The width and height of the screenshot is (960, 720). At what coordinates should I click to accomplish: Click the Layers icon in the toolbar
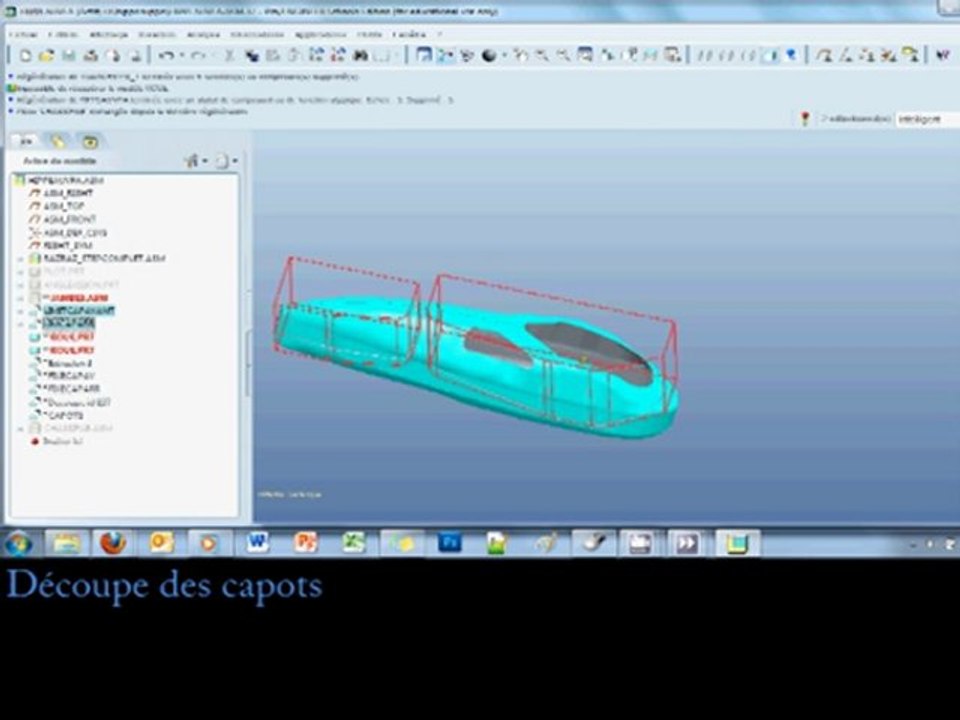pos(651,56)
